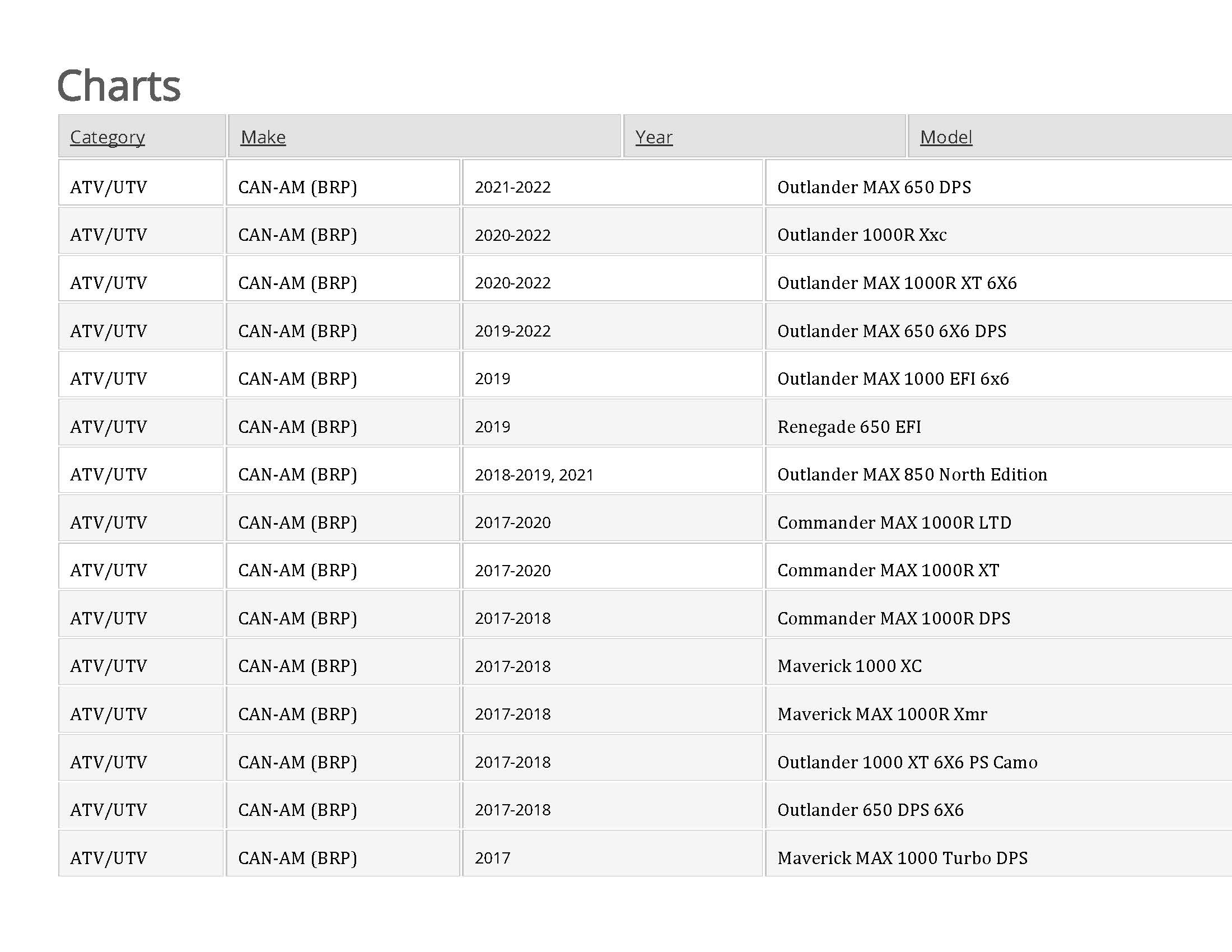Select the Outlander MAX 850 North Edition cell
1232x952 pixels.
coord(998,470)
